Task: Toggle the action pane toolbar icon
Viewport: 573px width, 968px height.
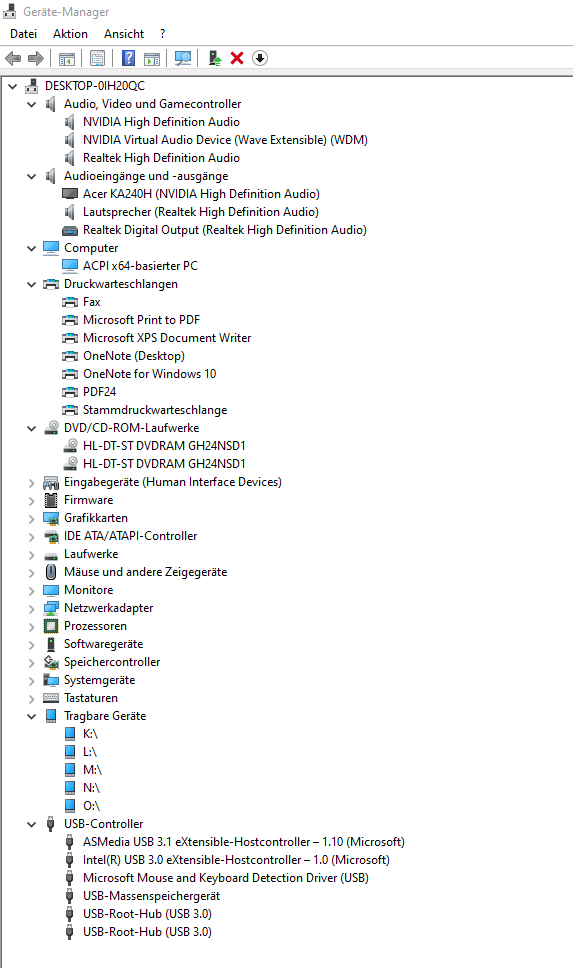Action: [x=152, y=59]
